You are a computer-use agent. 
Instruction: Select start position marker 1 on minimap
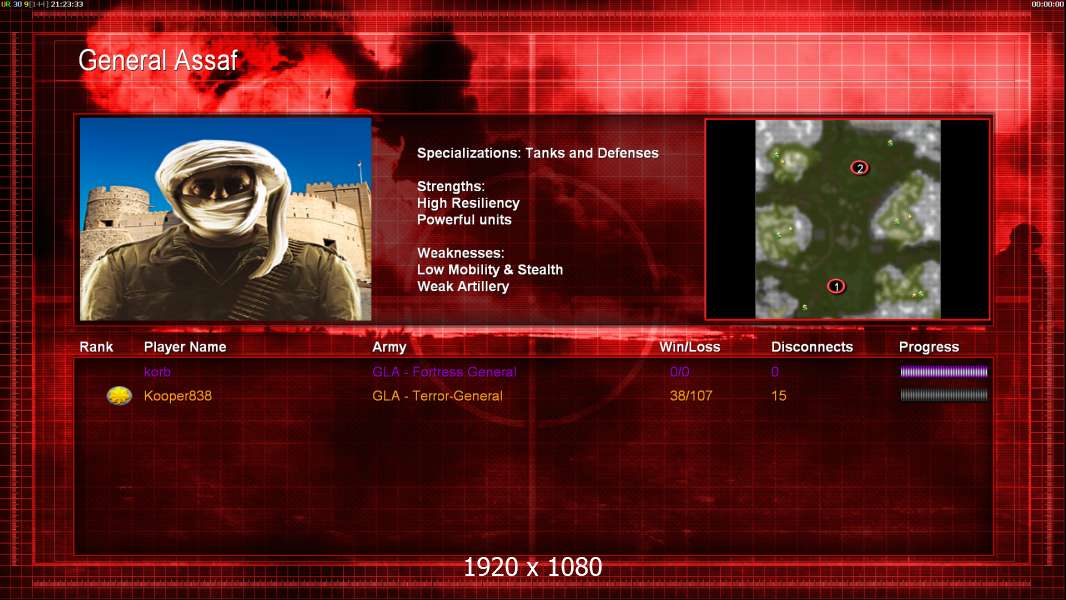[x=836, y=286]
